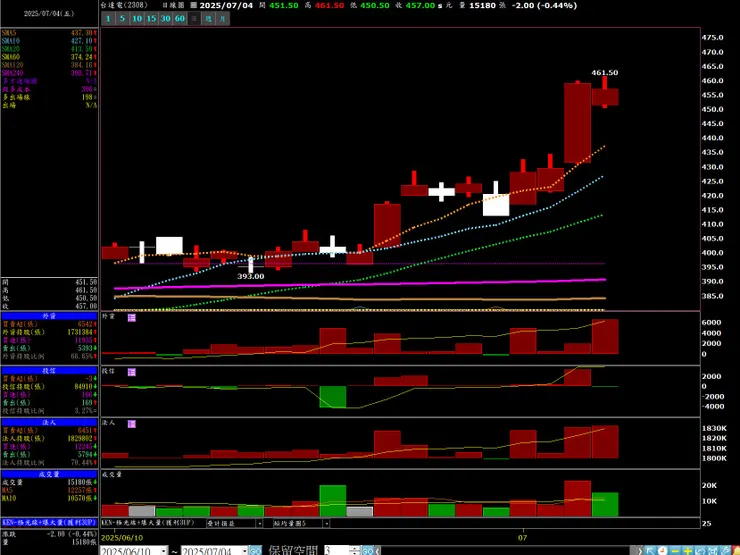This screenshot has height=555, width=740.
Task: Click the 2025/06/10 axis date label
Action: (122, 538)
